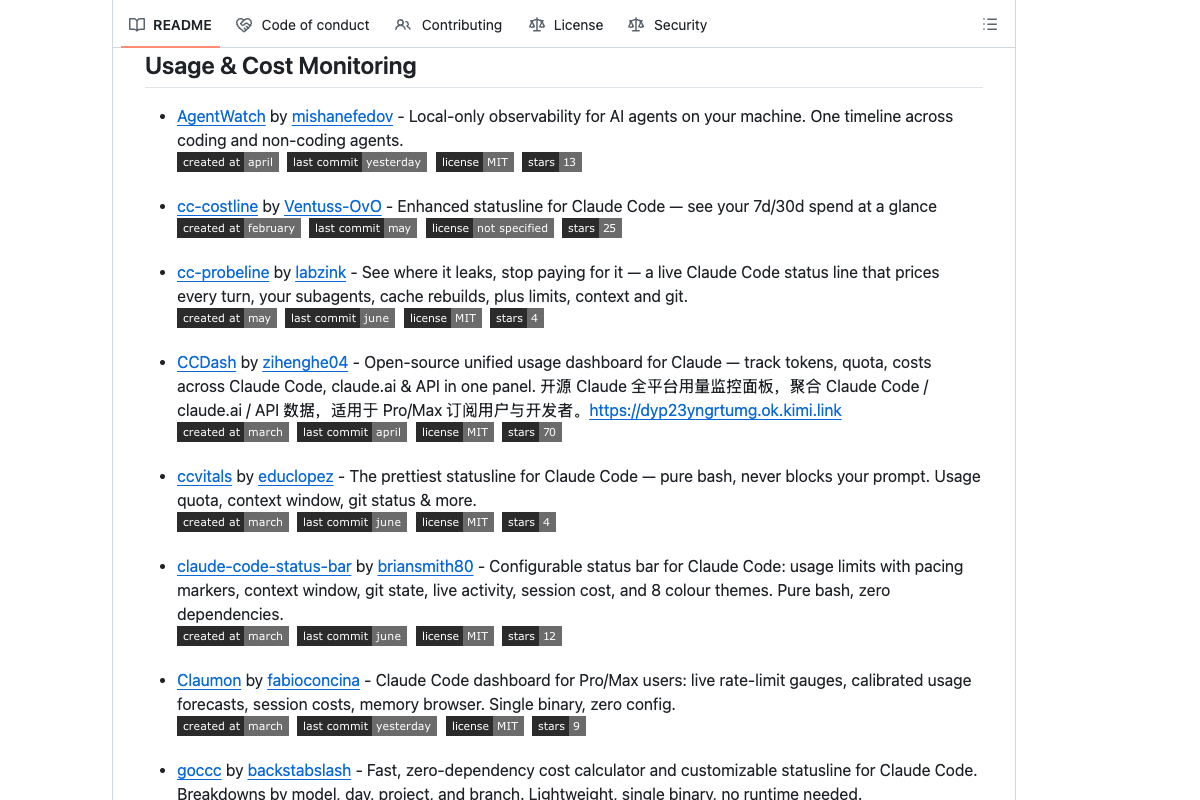Click CCDash 'stars 70' badge

point(532,432)
